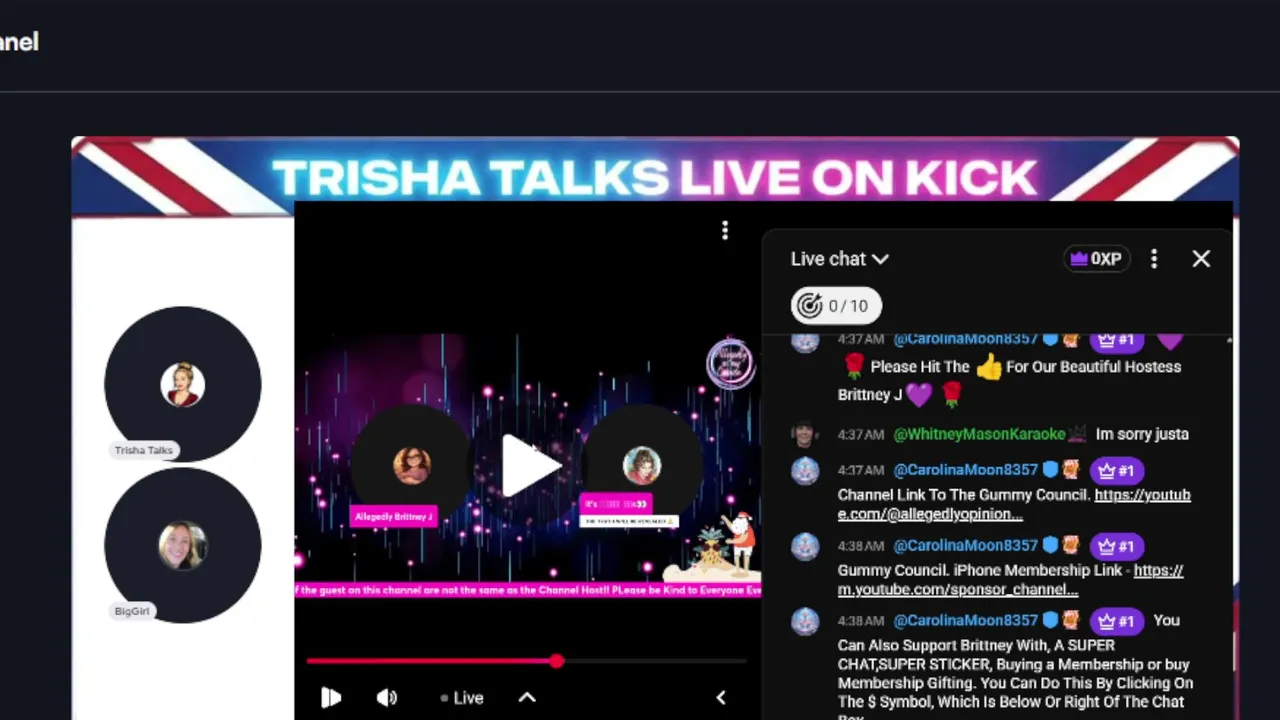Click the BigGirl name label
Image resolution: width=1280 pixels, height=720 pixels.
(131, 611)
